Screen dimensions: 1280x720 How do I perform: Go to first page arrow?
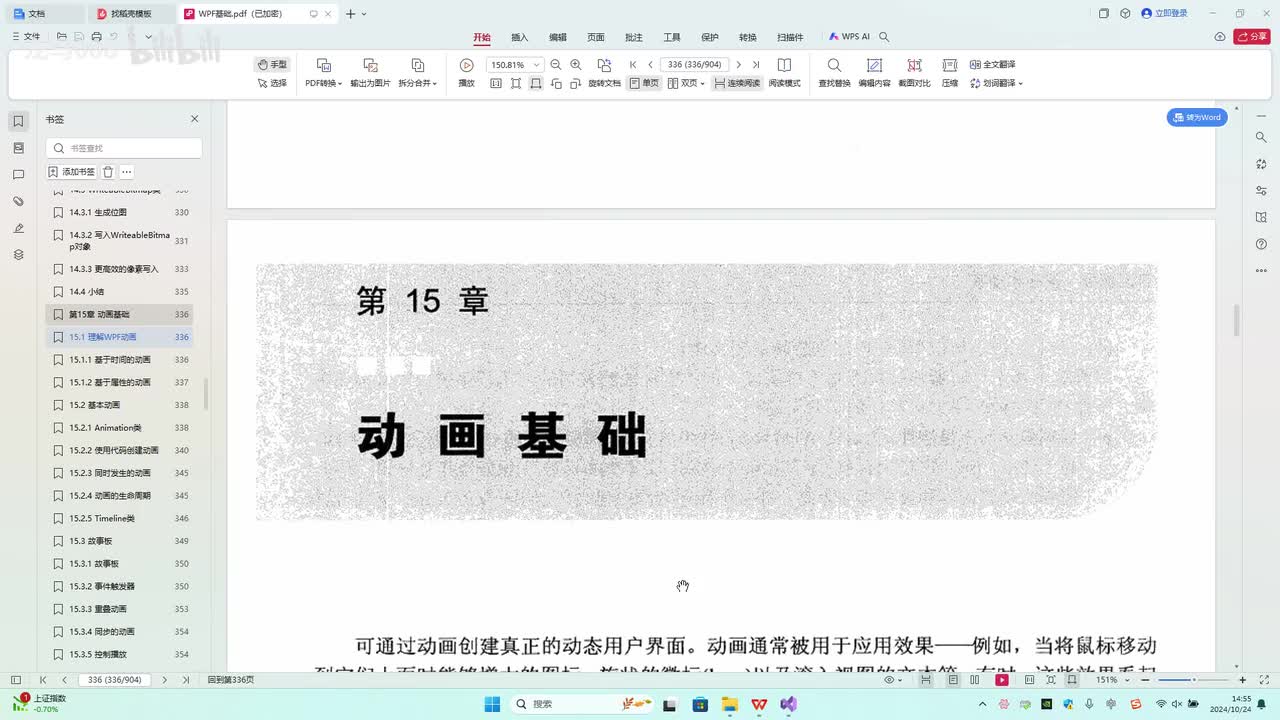coord(633,64)
